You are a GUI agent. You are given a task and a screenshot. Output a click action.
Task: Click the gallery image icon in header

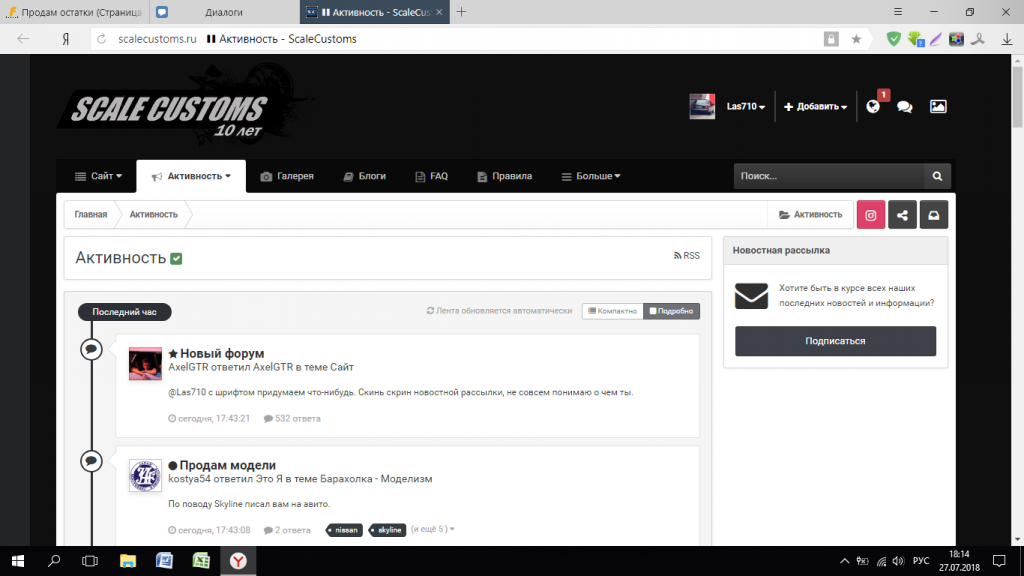(937, 106)
